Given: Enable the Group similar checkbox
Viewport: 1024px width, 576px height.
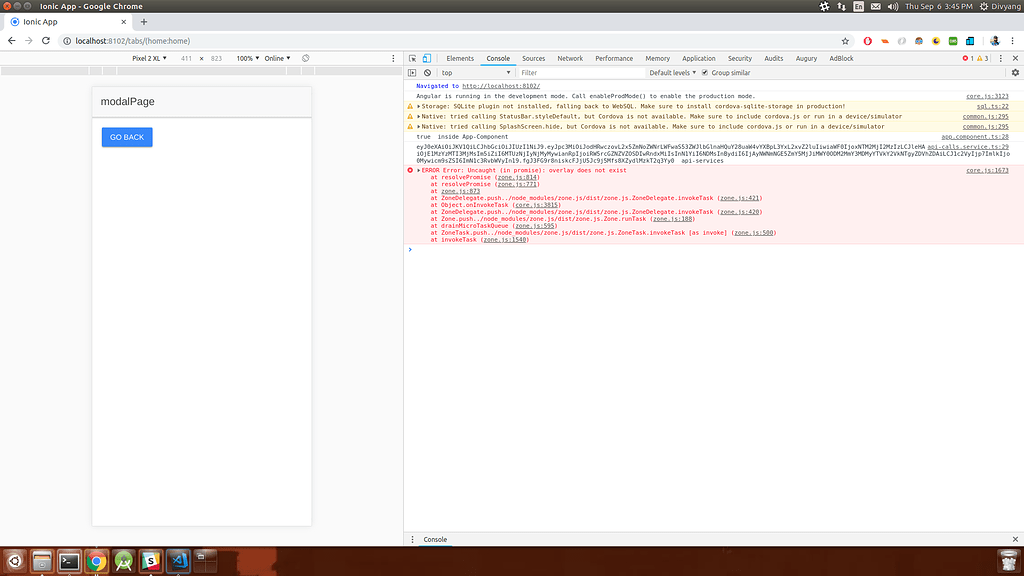Looking at the screenshot, I should [x=704, y=72].
